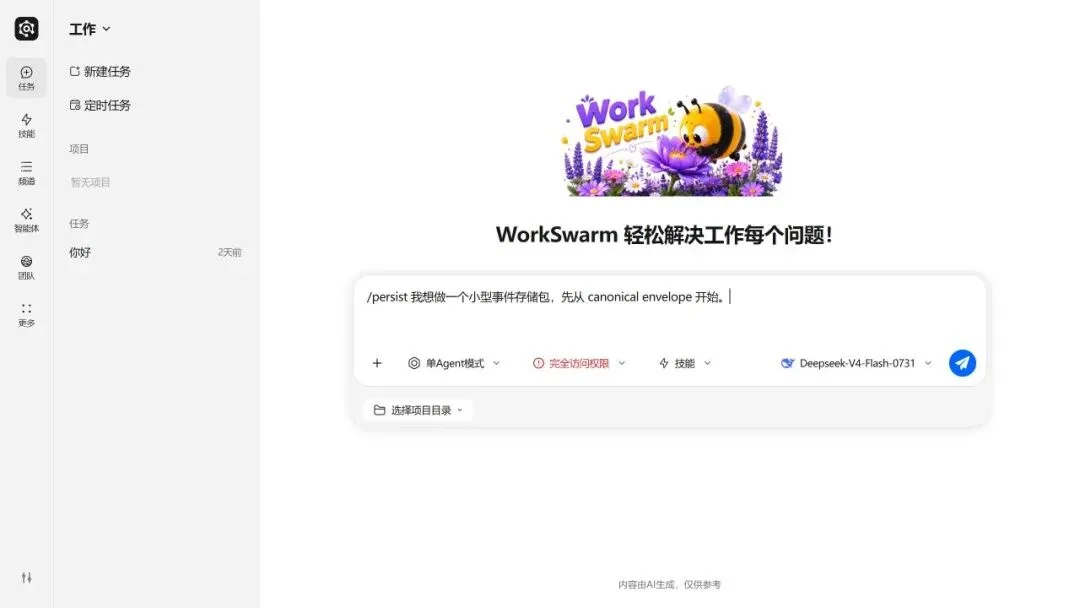Open the 团队 sidebar section
Screen dimensions: 1080x608
pos(26,267)
